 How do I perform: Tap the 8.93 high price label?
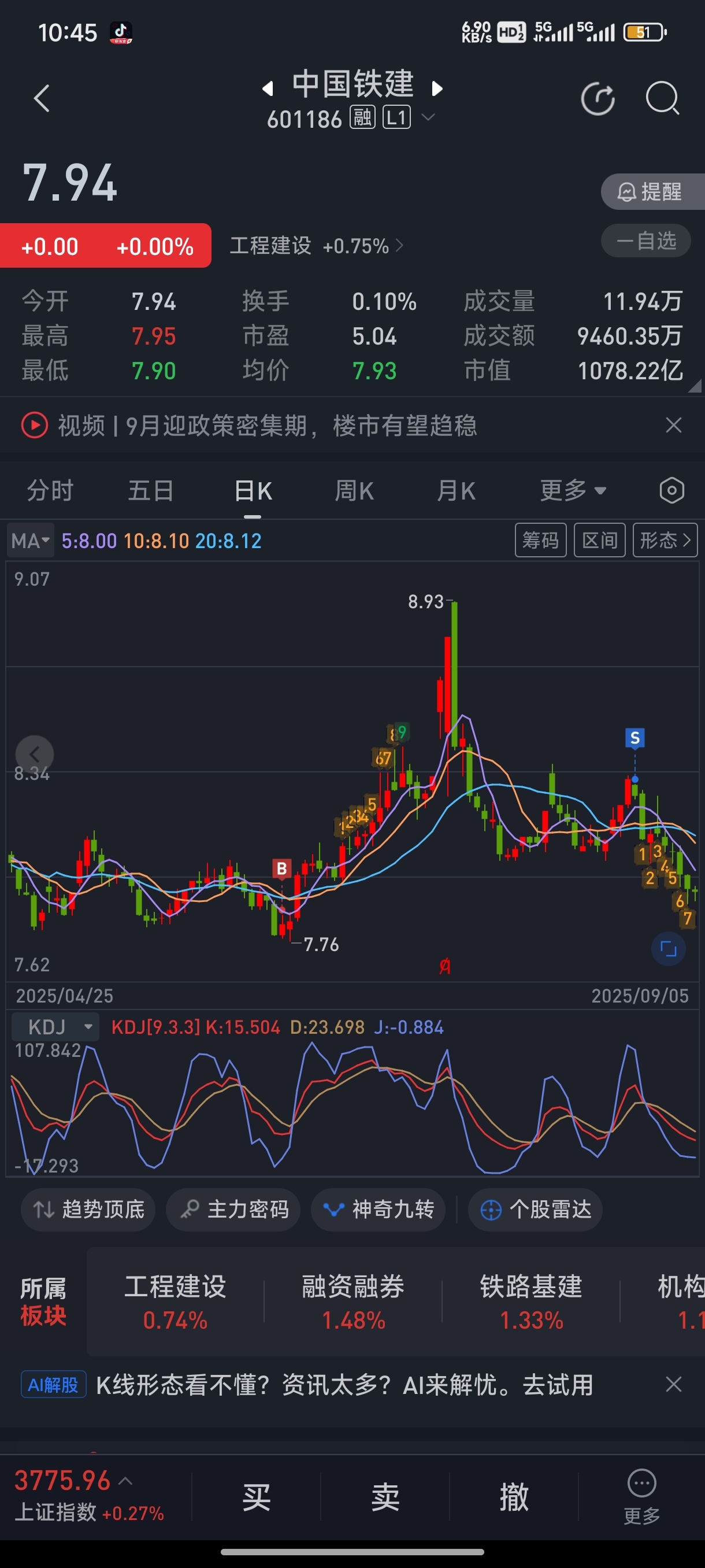pos(426,601)
